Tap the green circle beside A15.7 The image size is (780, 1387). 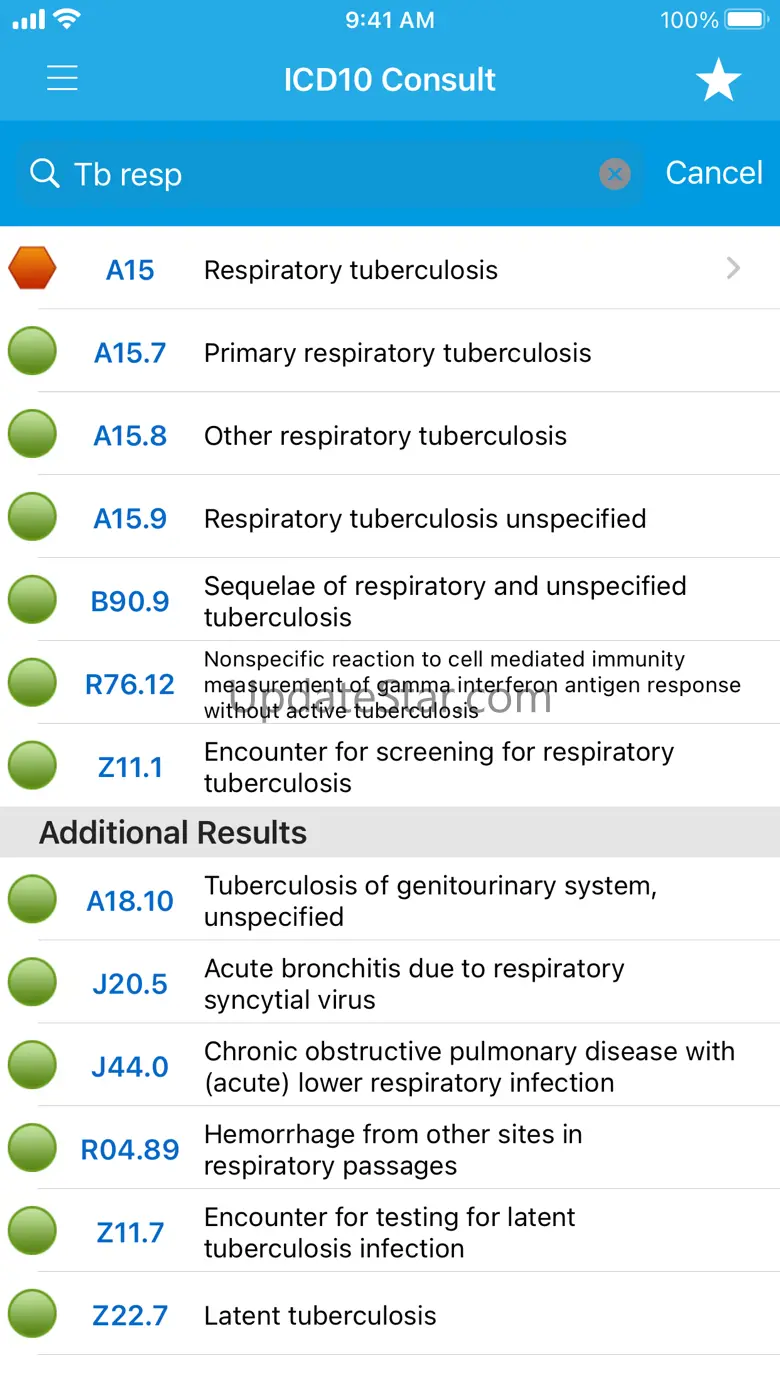tap(32, 352)
